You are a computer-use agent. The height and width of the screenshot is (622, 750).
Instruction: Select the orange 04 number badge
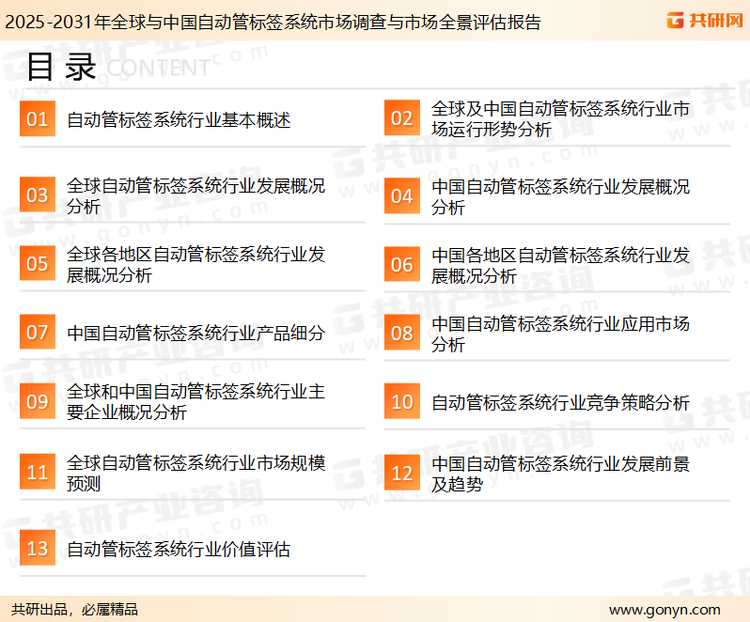[402, 196]
